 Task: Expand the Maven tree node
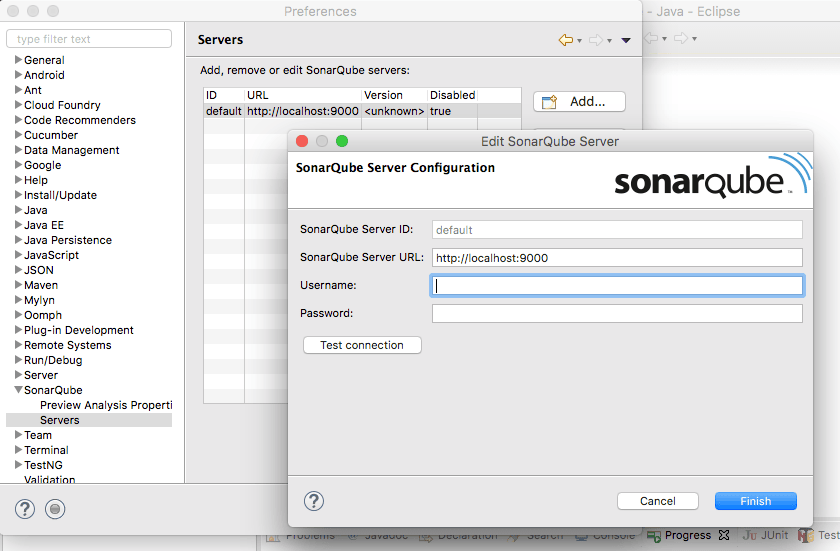(x=18, y=284)
